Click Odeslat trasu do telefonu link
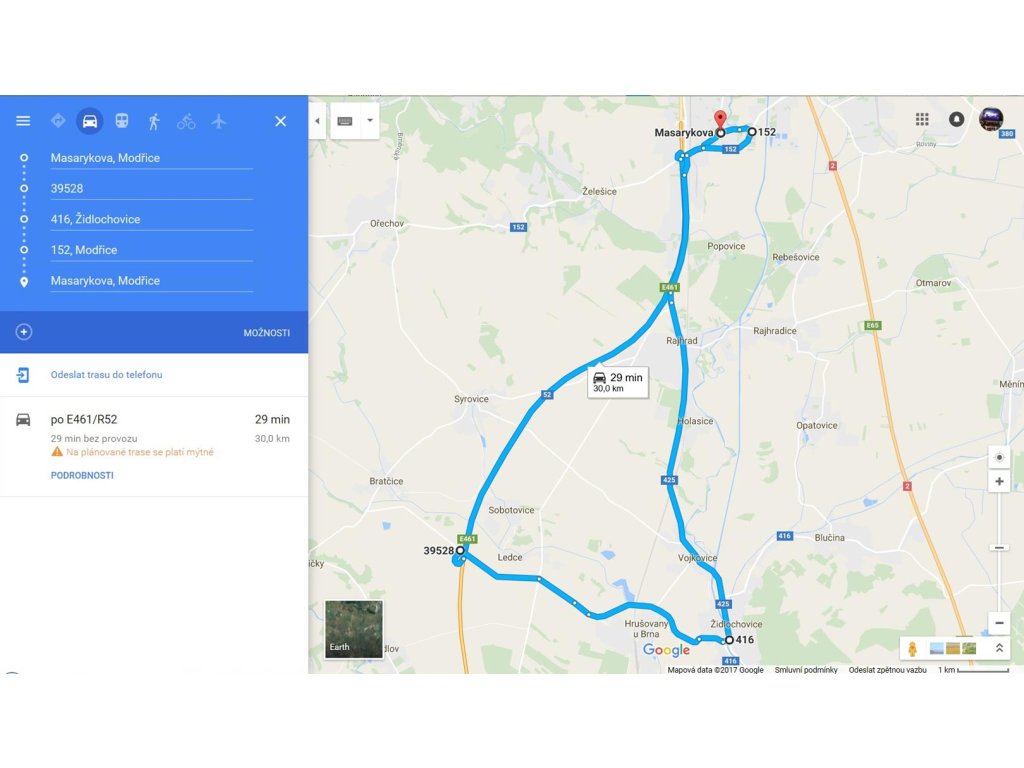Image resolution: width=1024 pixels, height=768 pixels. click(x=106, y=375)
